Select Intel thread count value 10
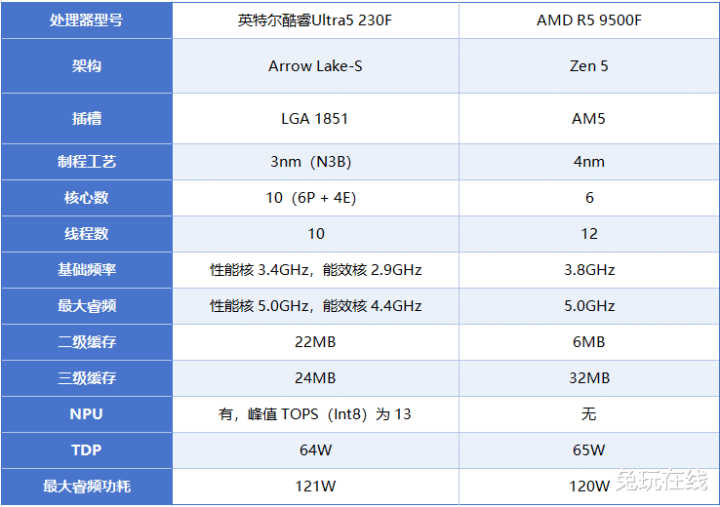720x507 pixels. 315,234
